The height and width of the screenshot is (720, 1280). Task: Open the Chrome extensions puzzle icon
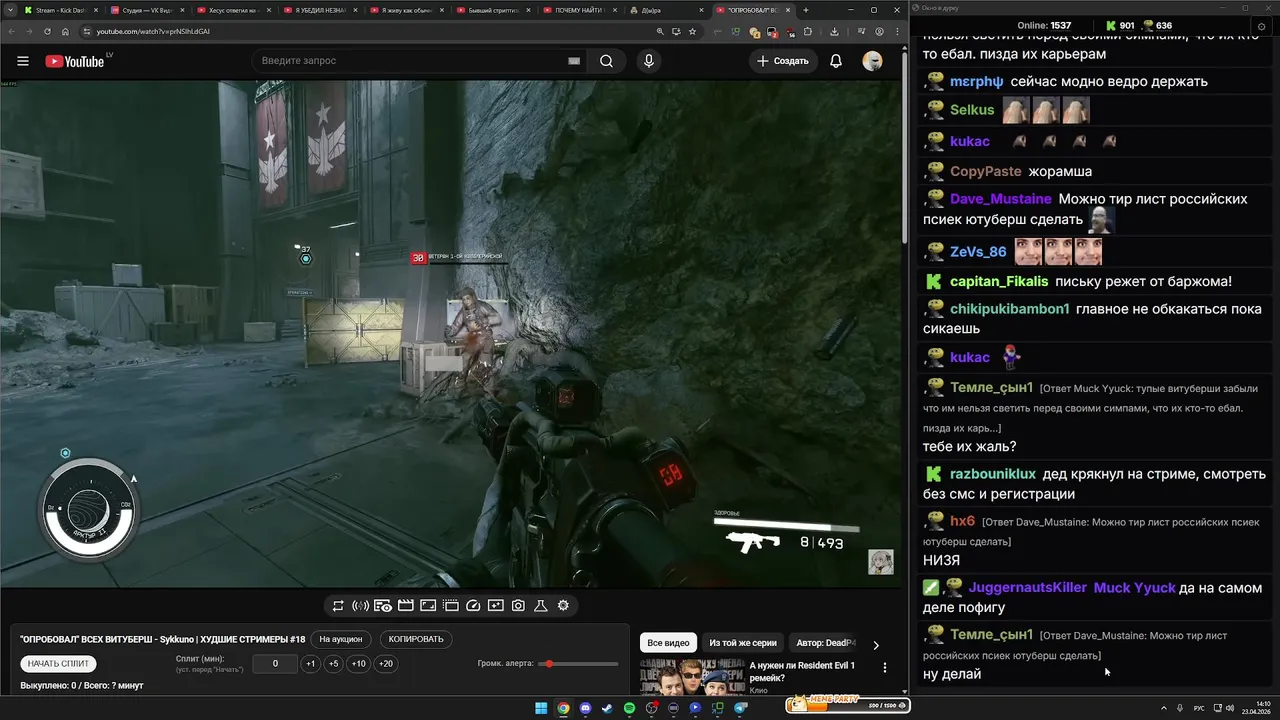pyautogui.click(x=807, y=31)
